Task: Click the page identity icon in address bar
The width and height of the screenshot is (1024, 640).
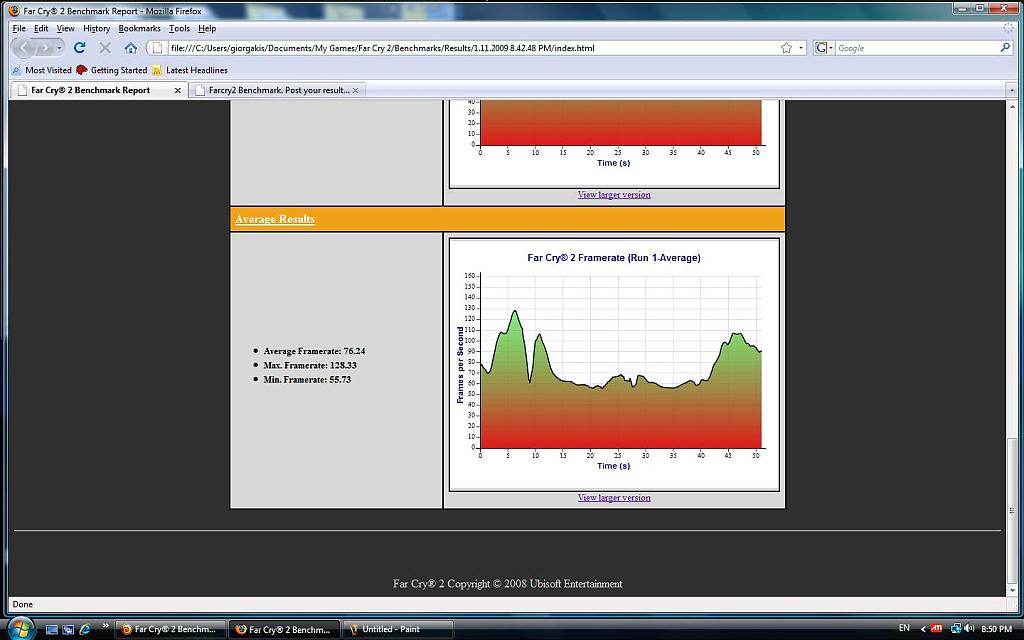Action: point(157,48)
